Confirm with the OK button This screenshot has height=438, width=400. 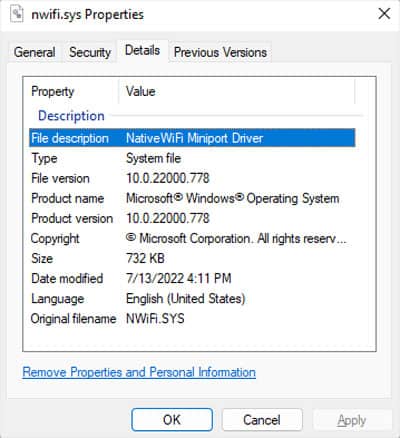pos(172,420)
